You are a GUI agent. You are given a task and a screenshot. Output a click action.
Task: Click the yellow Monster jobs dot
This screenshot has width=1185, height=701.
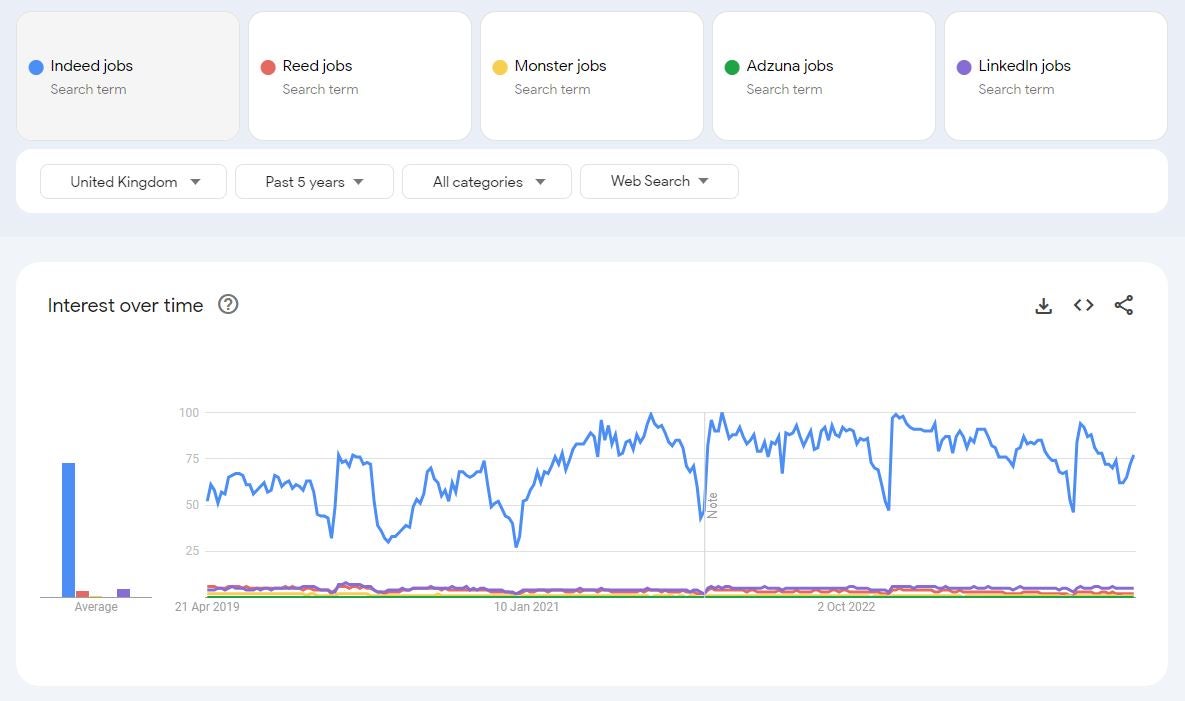(x=500, y=67)
